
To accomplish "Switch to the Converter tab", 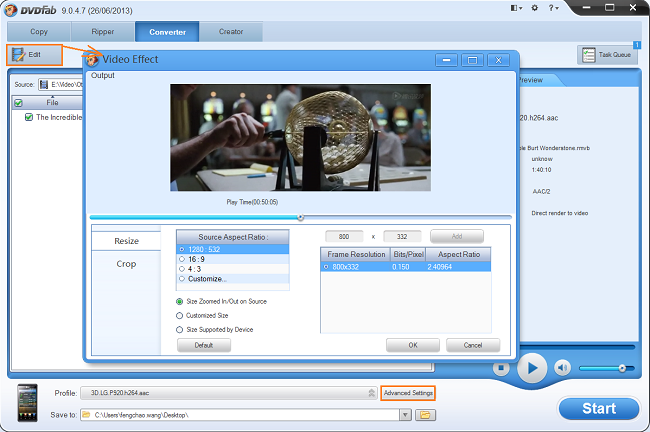I will (x=167, y=32).
